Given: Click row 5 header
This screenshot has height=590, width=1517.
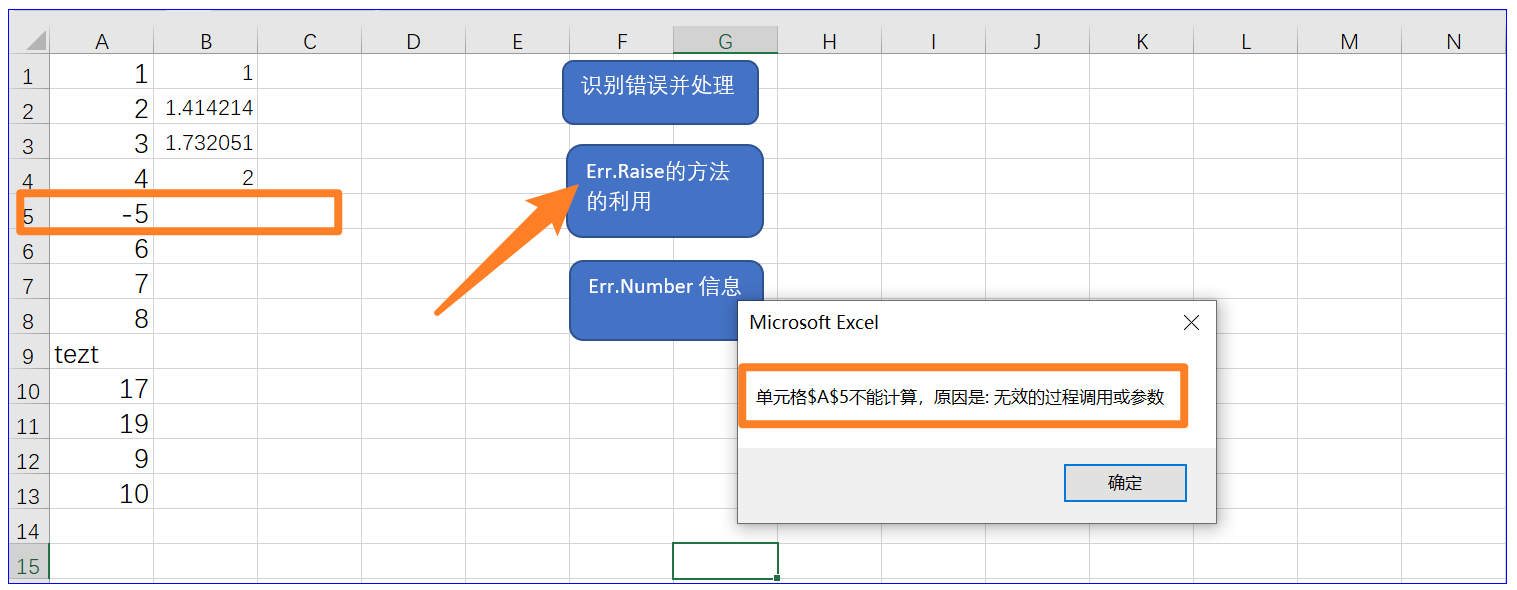Looking at the screenshot, I should pos(28,213).
